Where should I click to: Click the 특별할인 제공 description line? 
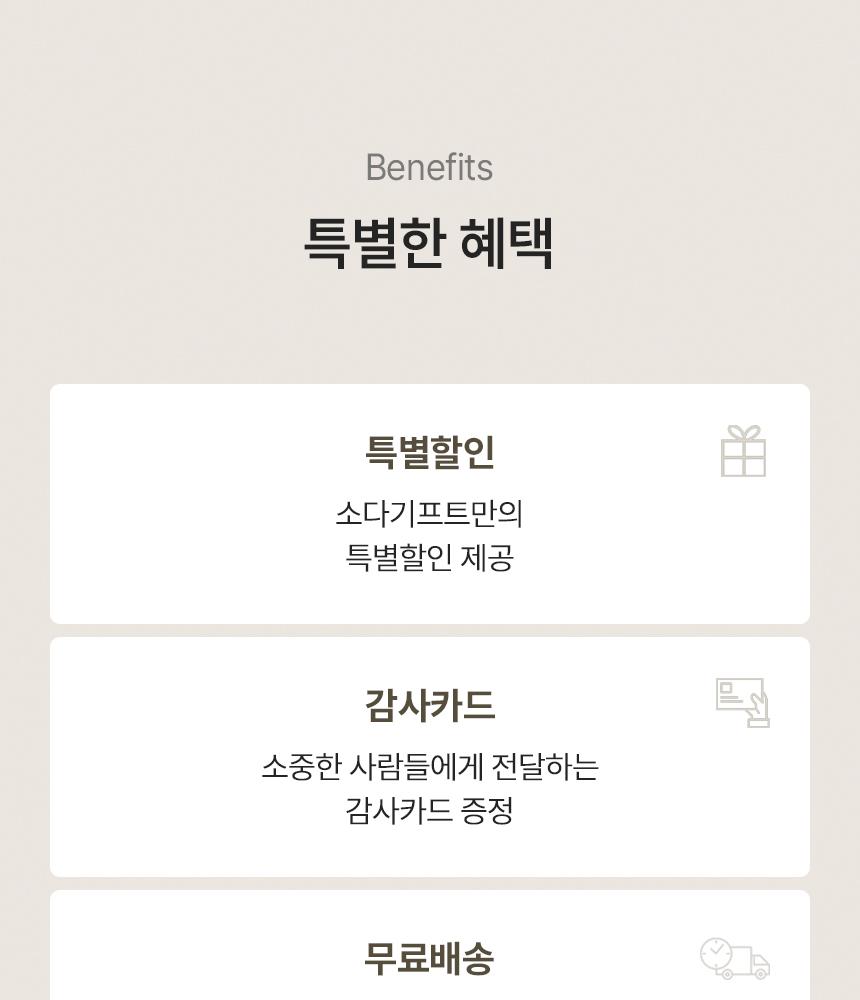[429, 558]
